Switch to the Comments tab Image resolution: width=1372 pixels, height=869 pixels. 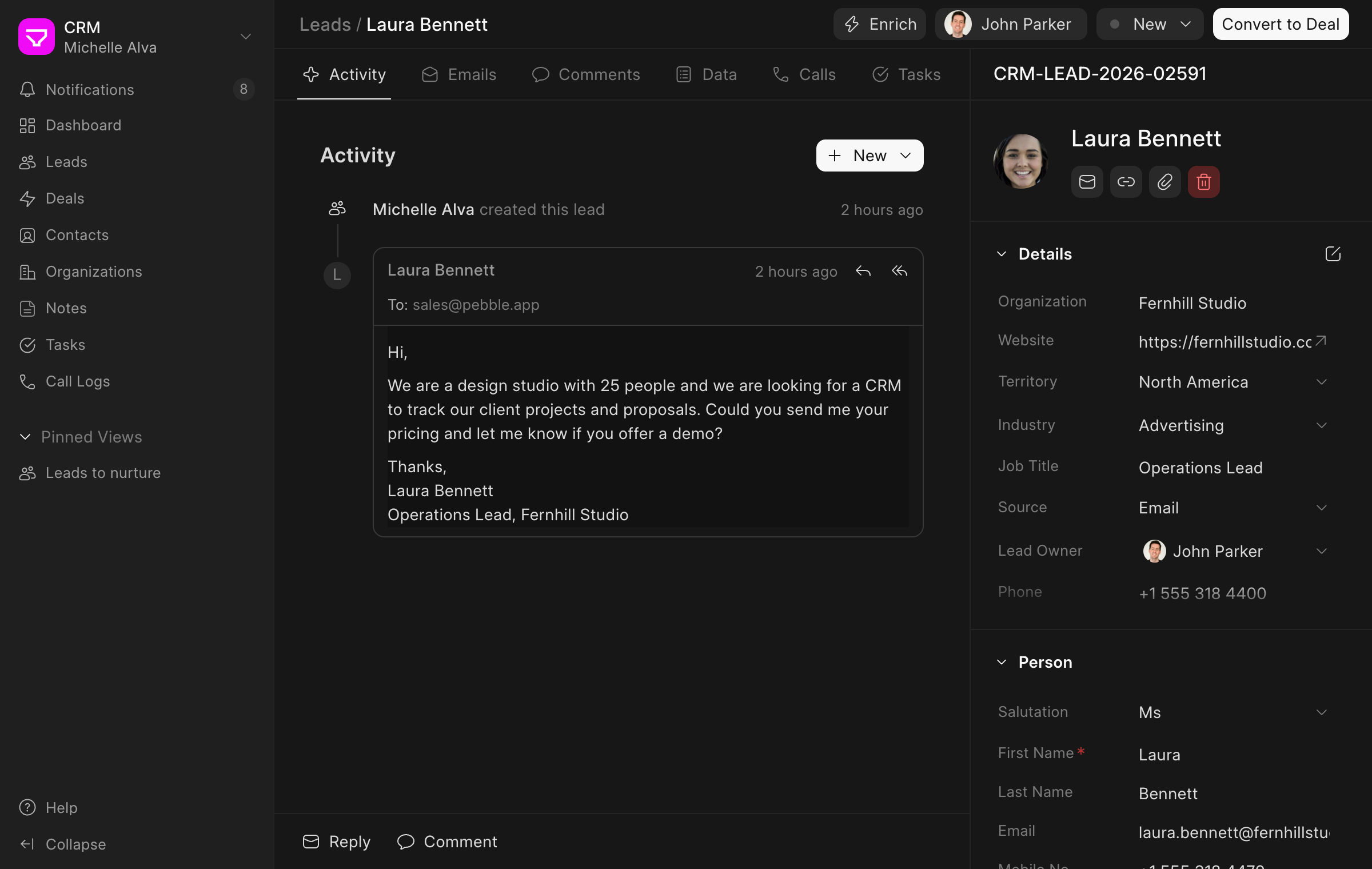586,74
